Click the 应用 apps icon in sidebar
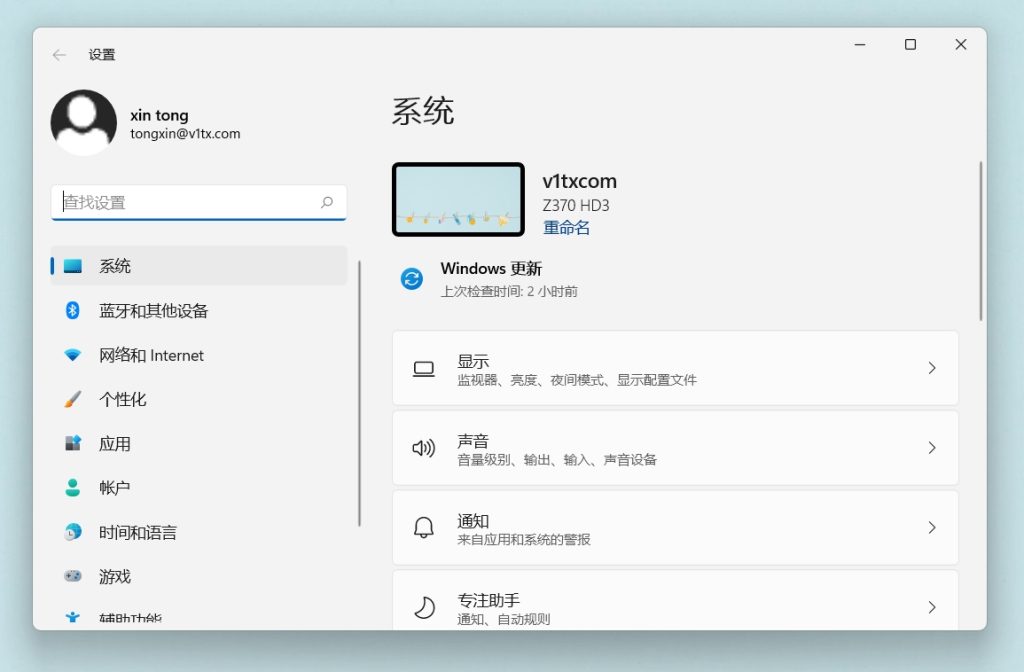The image size is (1024, 672). pyautogui.click(x=72, y=443)
